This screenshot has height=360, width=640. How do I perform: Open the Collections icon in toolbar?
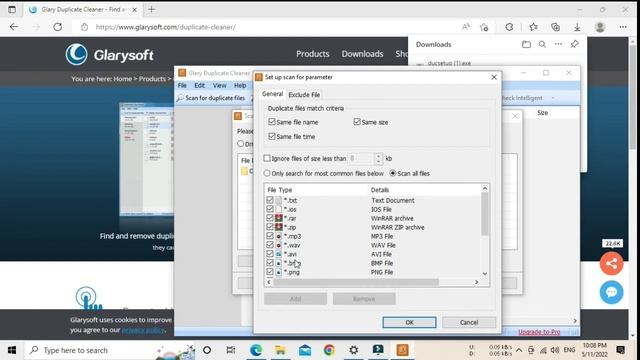(555, 27)
